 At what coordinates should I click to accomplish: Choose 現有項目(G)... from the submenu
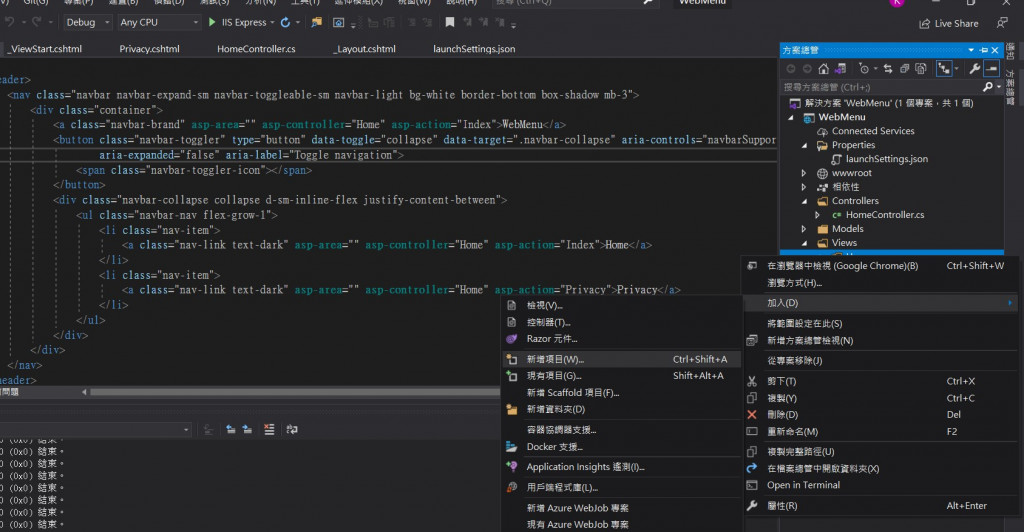pyautogui.click(x=622, y=376)
